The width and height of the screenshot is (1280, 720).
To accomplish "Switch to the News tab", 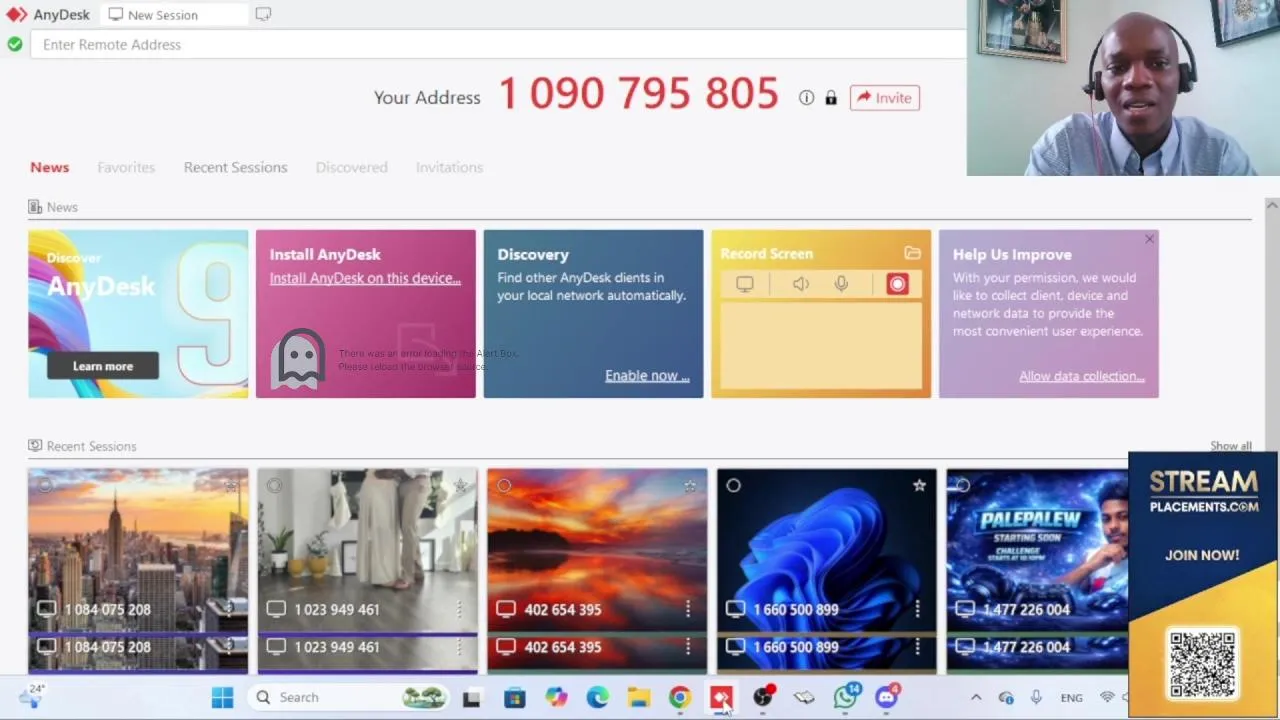I will click(49, 167).
